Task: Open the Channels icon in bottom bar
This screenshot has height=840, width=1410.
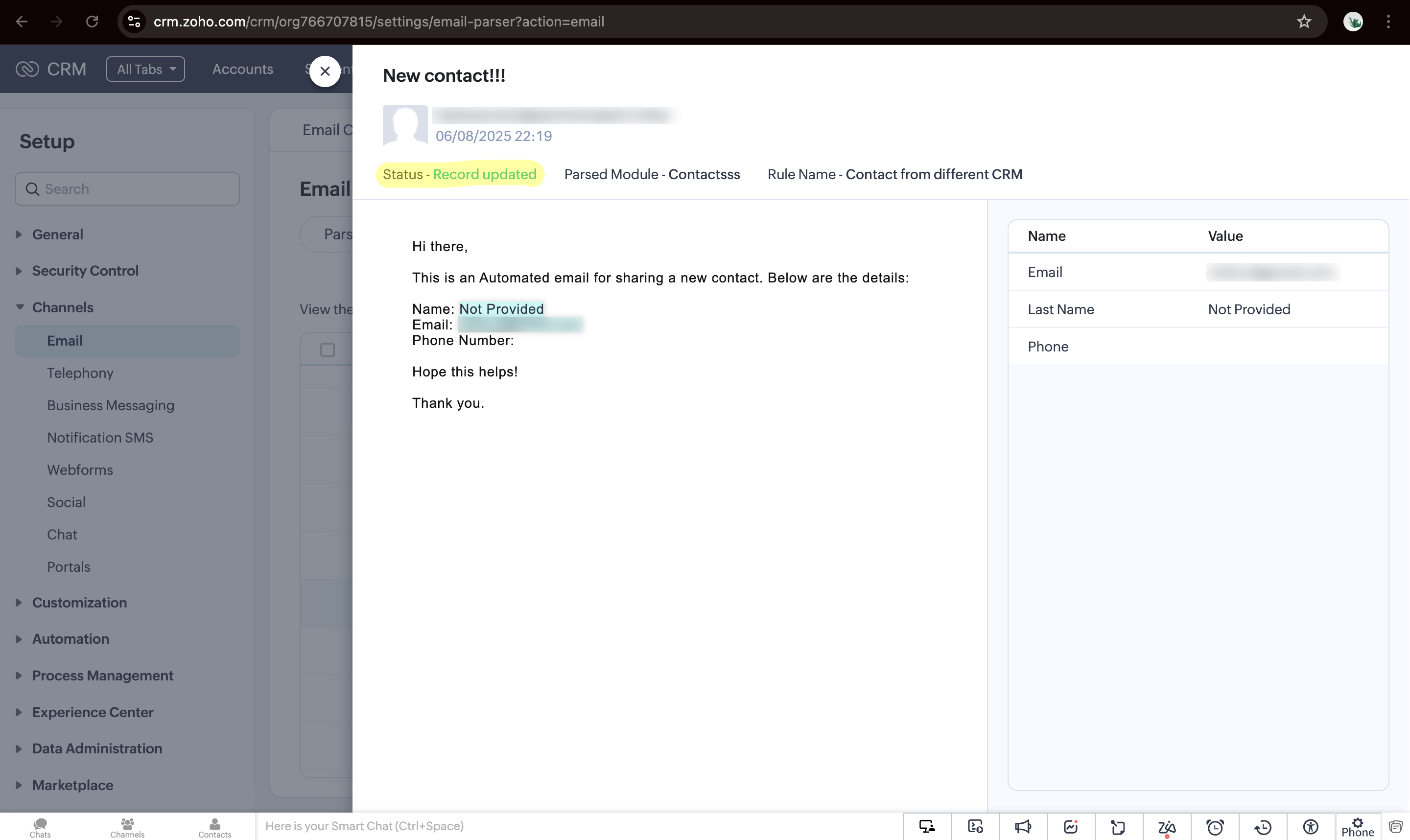Action: [127, 827]
